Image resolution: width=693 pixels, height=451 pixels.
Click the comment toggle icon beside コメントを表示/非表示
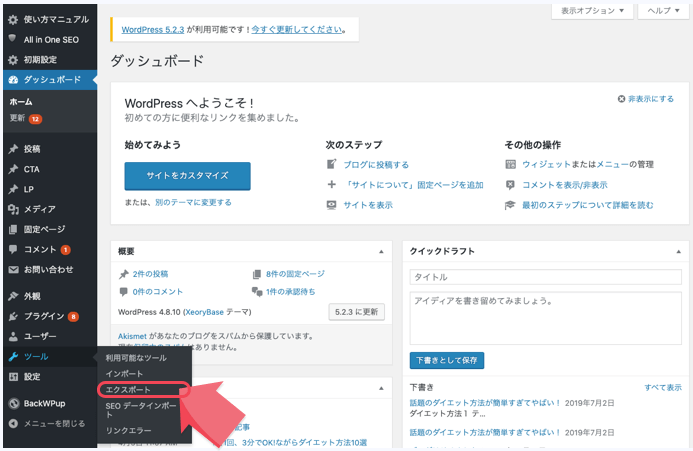[510, 185]
